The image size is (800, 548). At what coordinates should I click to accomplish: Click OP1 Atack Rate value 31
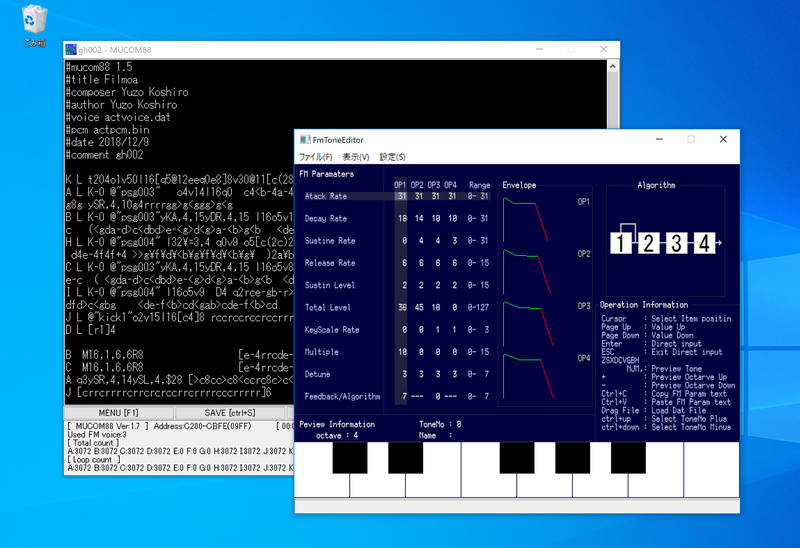point(402,196)
